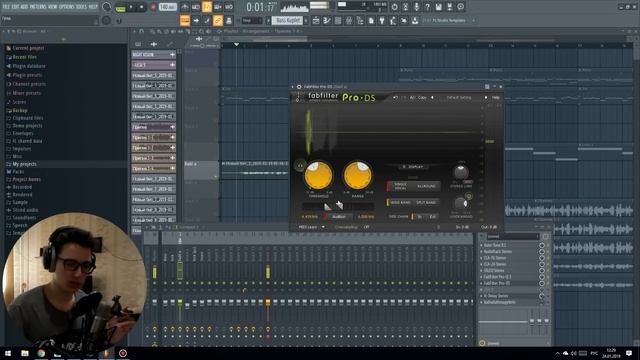The image size is (640, 360).
Task: Select Allround mode in Pro-DS
Action: click(426, 186)
